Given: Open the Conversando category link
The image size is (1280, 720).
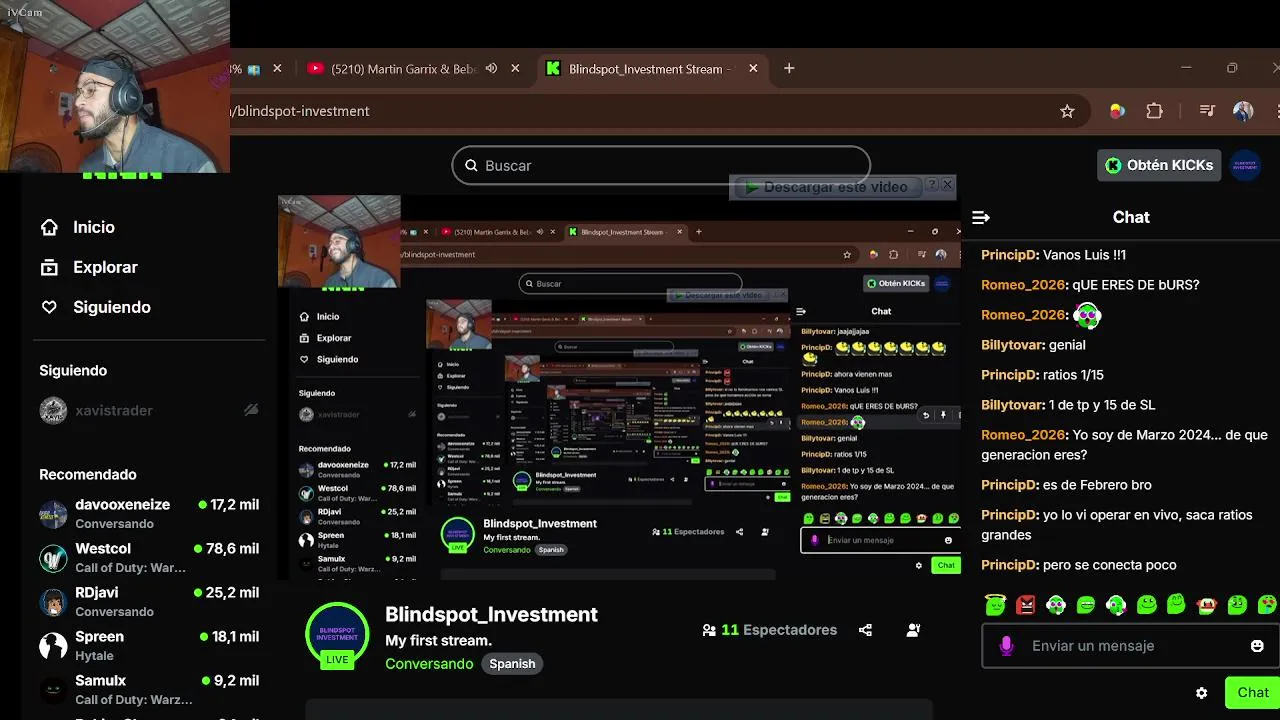Looking at the screenshot, I should (429, 664).
